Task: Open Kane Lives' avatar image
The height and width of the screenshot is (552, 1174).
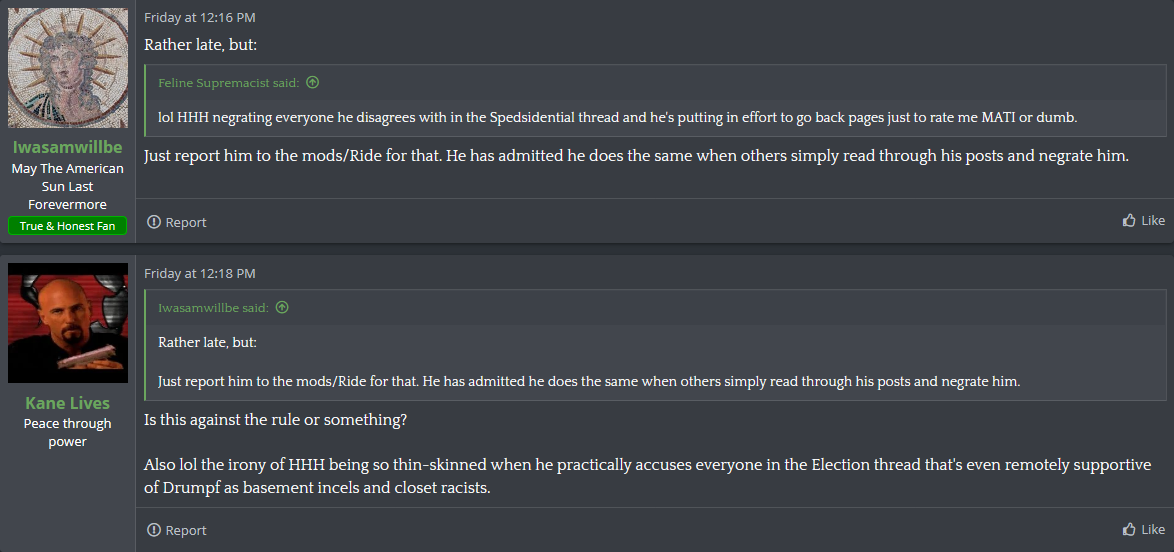Action: 67,323
